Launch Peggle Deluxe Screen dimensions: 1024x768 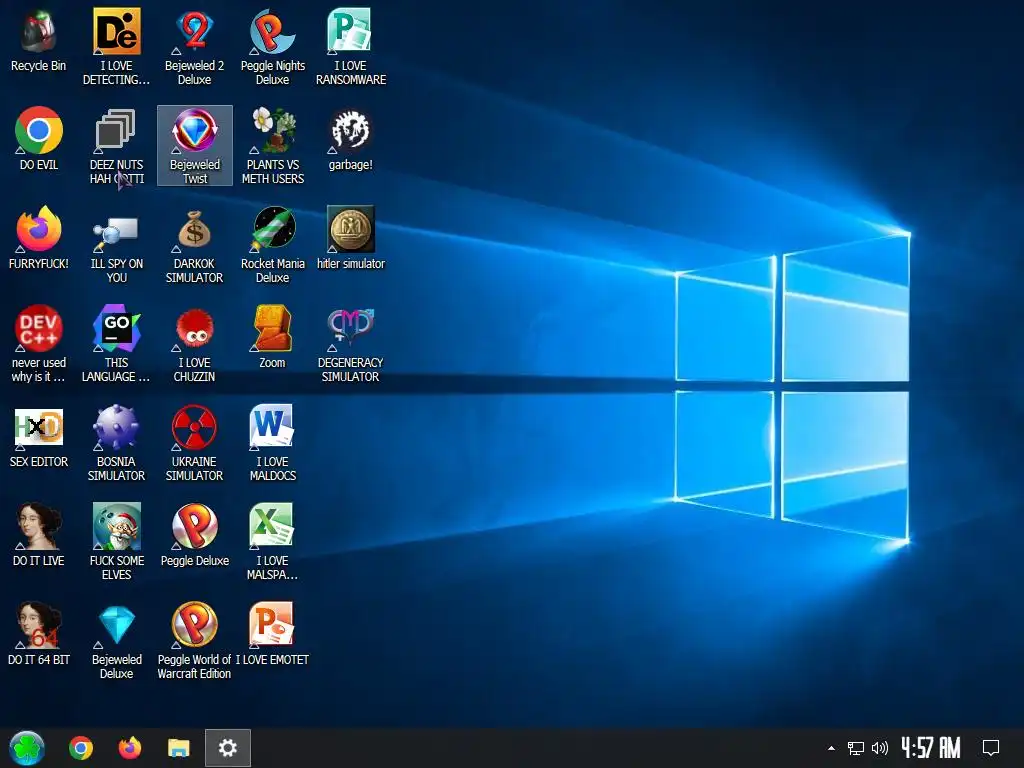(195, 535)
